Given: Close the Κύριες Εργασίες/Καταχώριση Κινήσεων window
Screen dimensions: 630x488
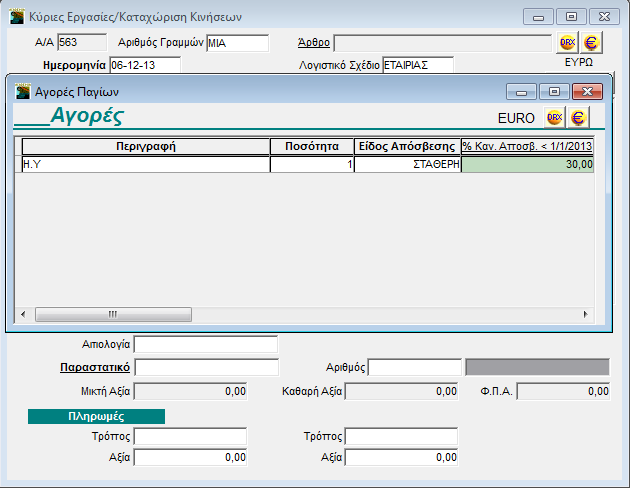Looking at the screenshot, I should [604, 17].
